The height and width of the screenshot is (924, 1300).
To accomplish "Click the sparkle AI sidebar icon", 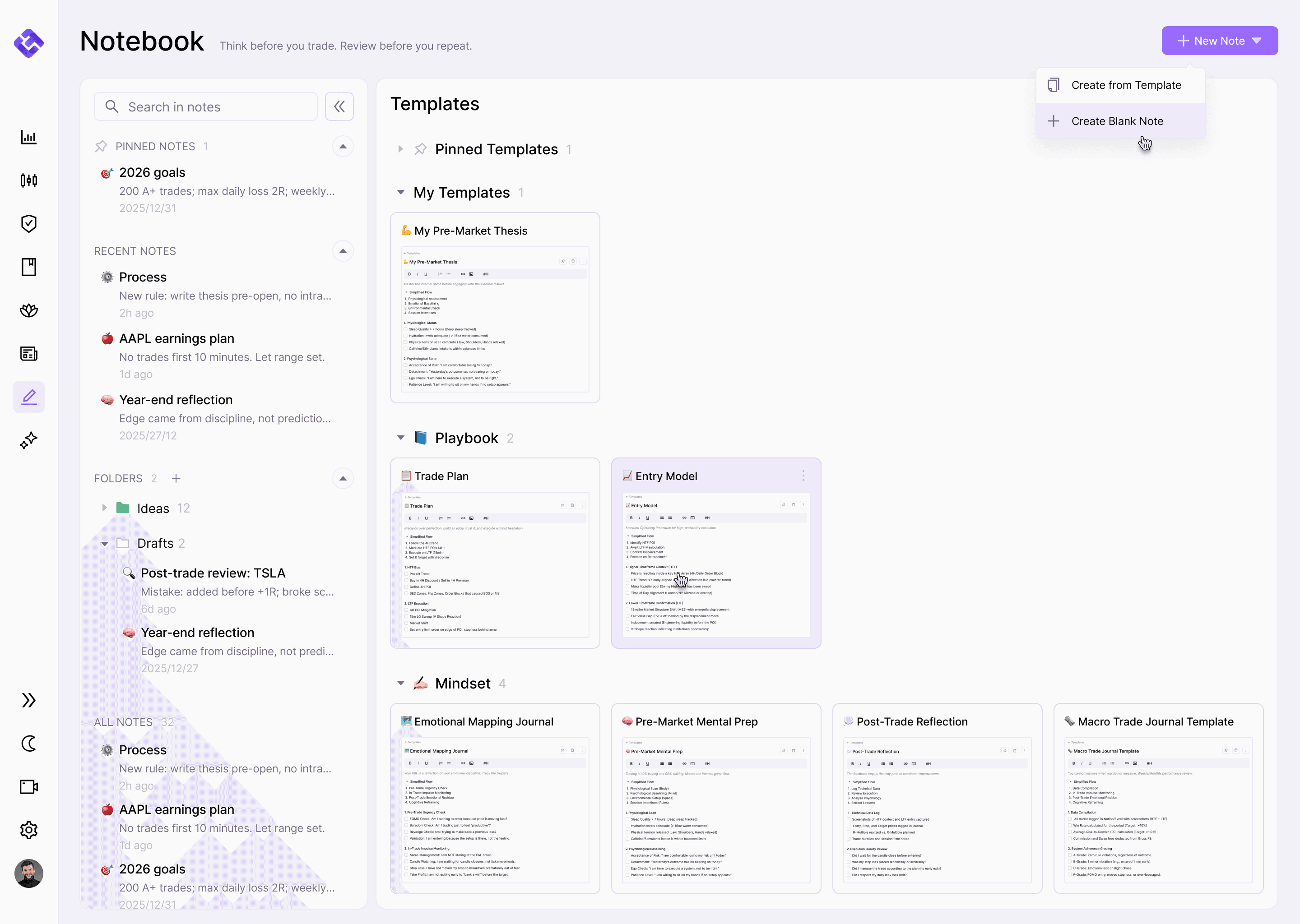I will [28, 440].
